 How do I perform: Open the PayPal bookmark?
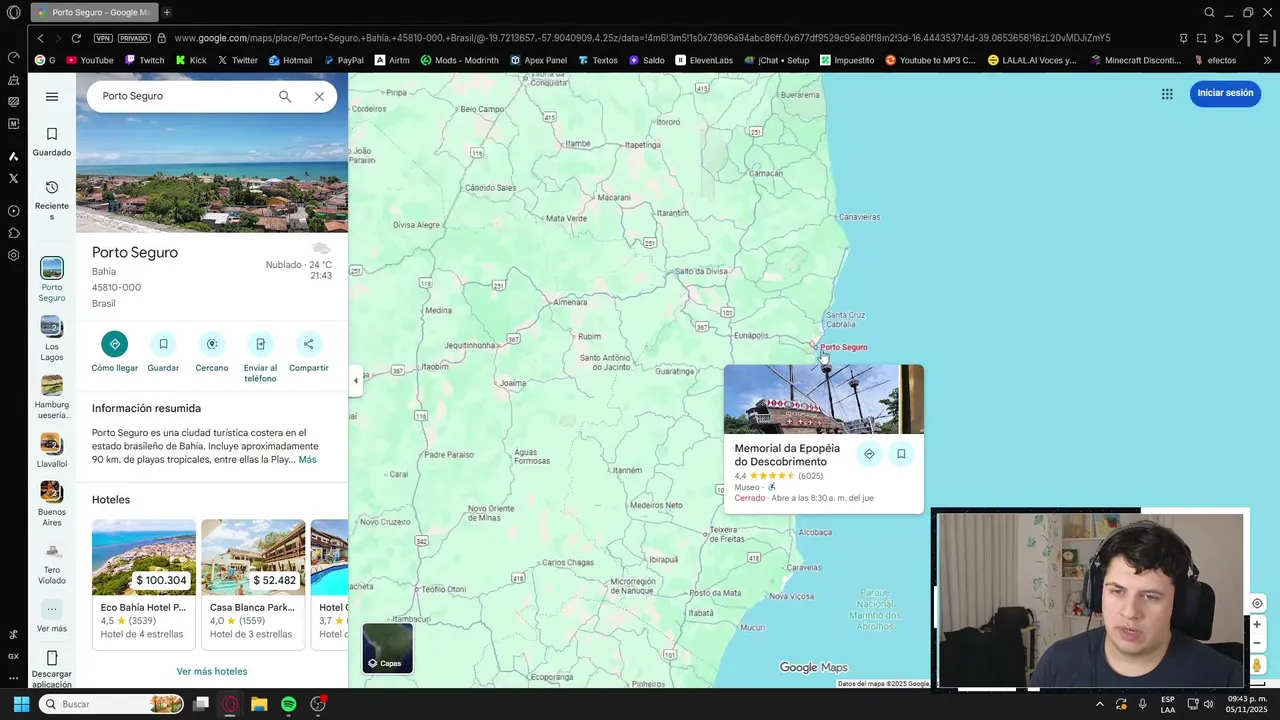[343, 60]
